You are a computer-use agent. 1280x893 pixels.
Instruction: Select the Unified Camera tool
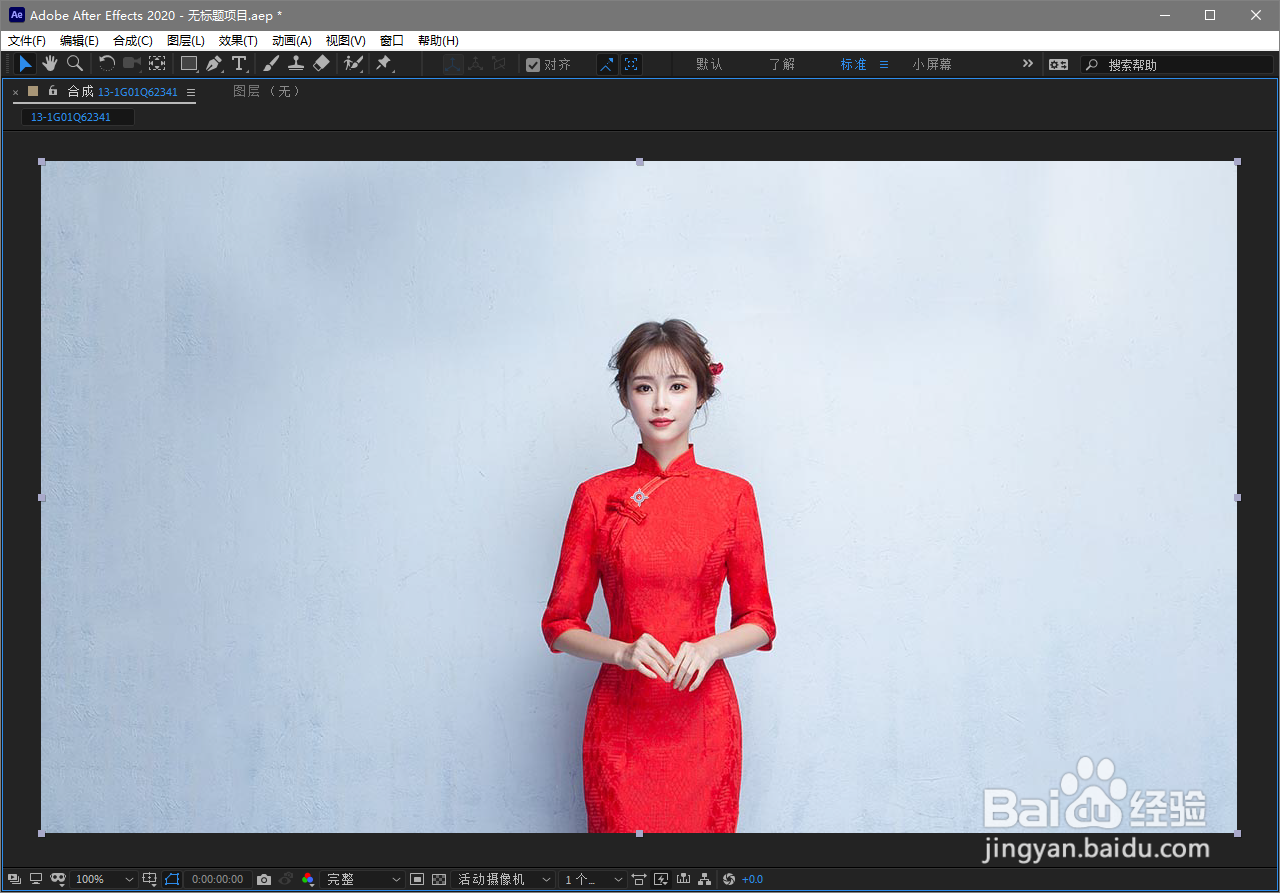click(x=132, y=64)
